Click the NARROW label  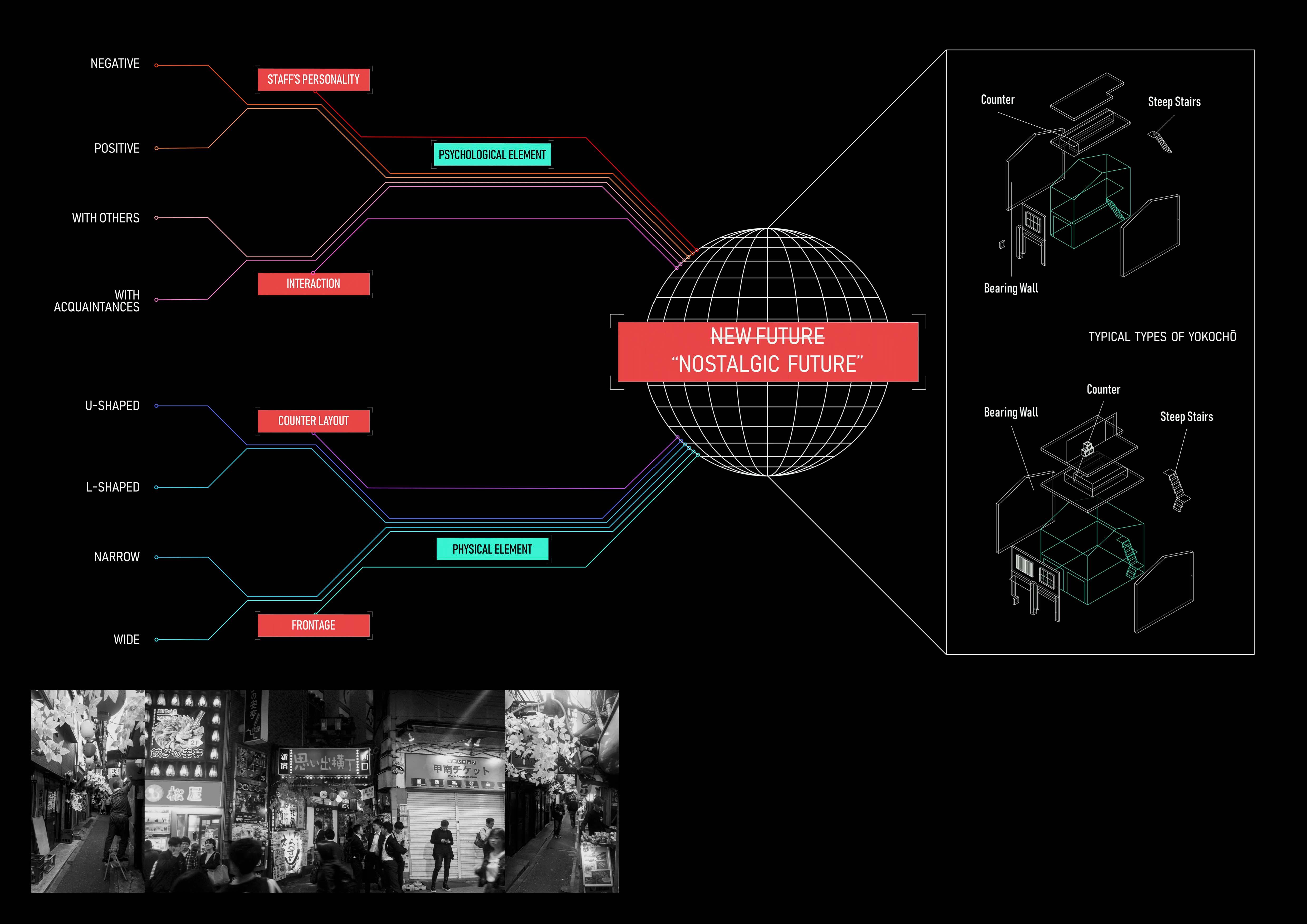(x=117, y=557)
